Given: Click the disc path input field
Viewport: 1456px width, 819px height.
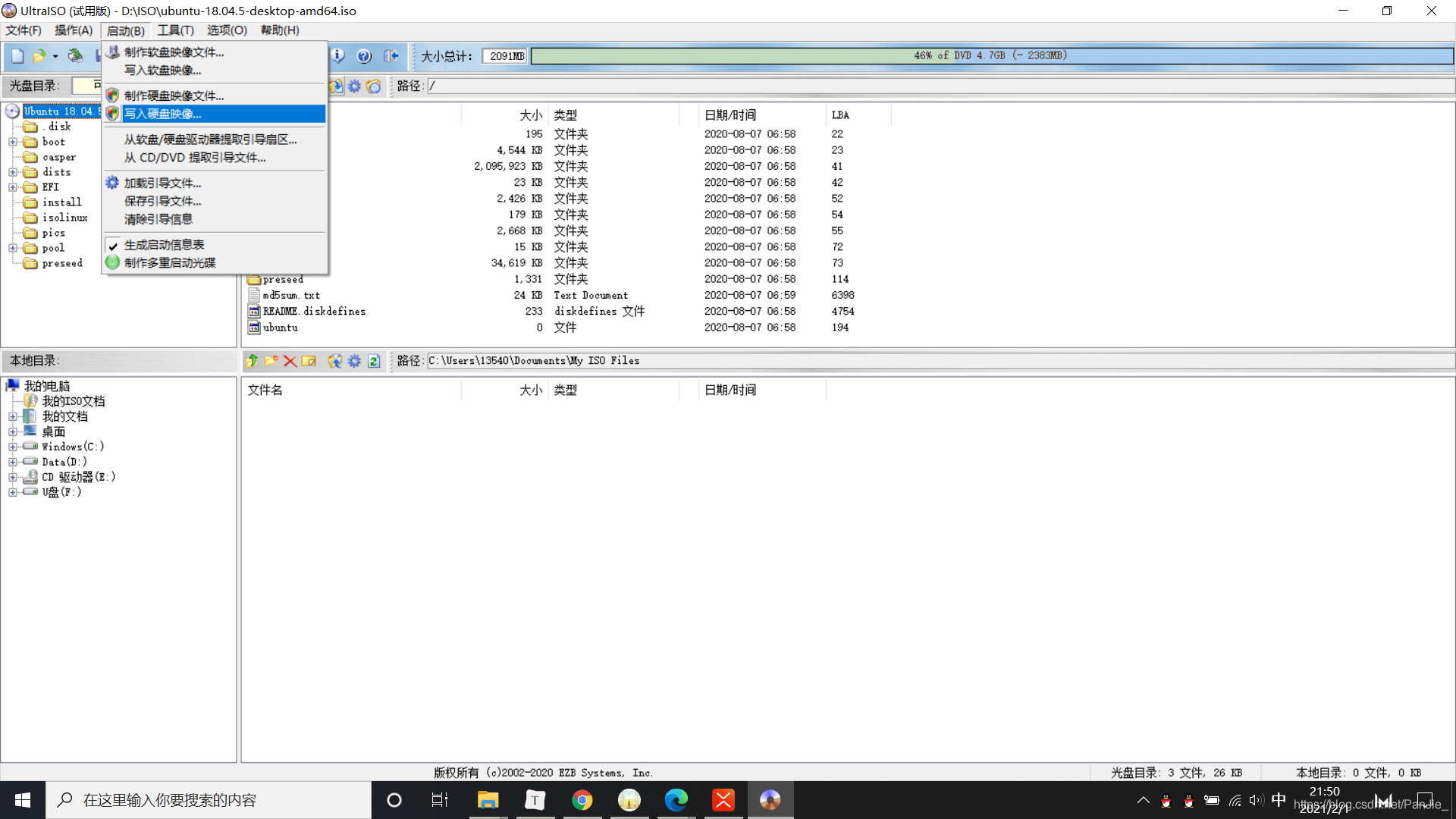Looking at the screenshot, I should coord(940,86).
